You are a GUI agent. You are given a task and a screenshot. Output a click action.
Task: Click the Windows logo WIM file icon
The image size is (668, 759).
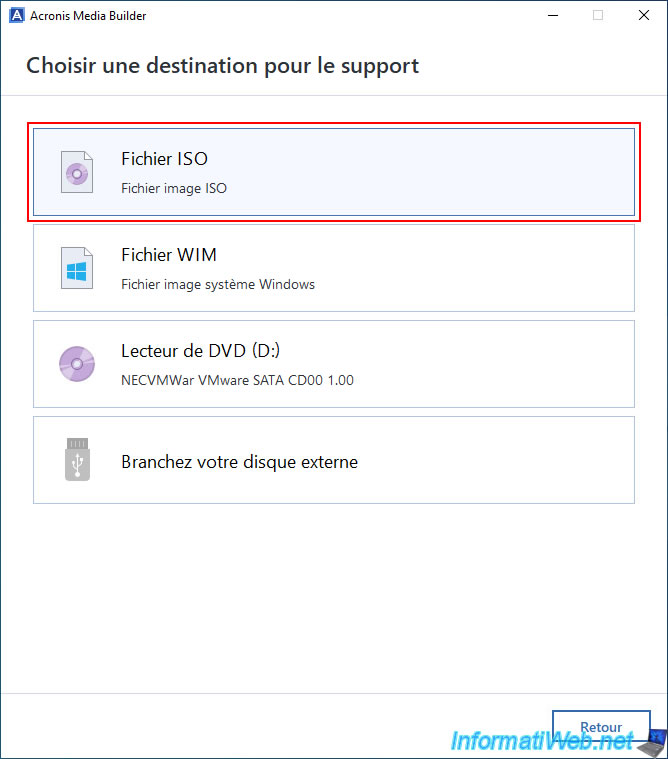[x=77, y=268]
